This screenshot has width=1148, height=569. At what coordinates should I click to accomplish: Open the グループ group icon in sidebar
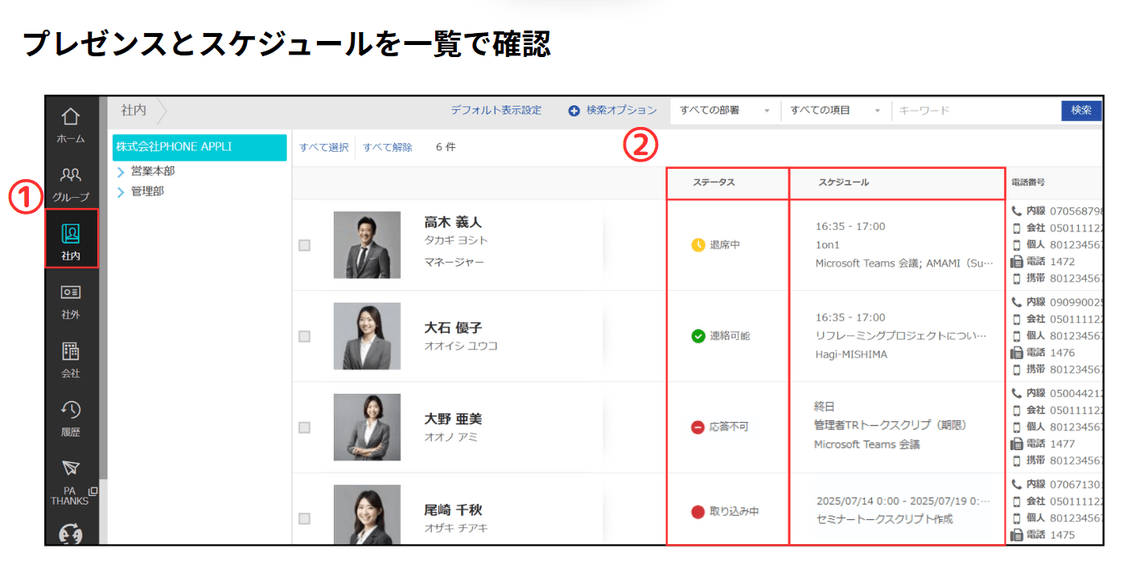click(70, 176)
